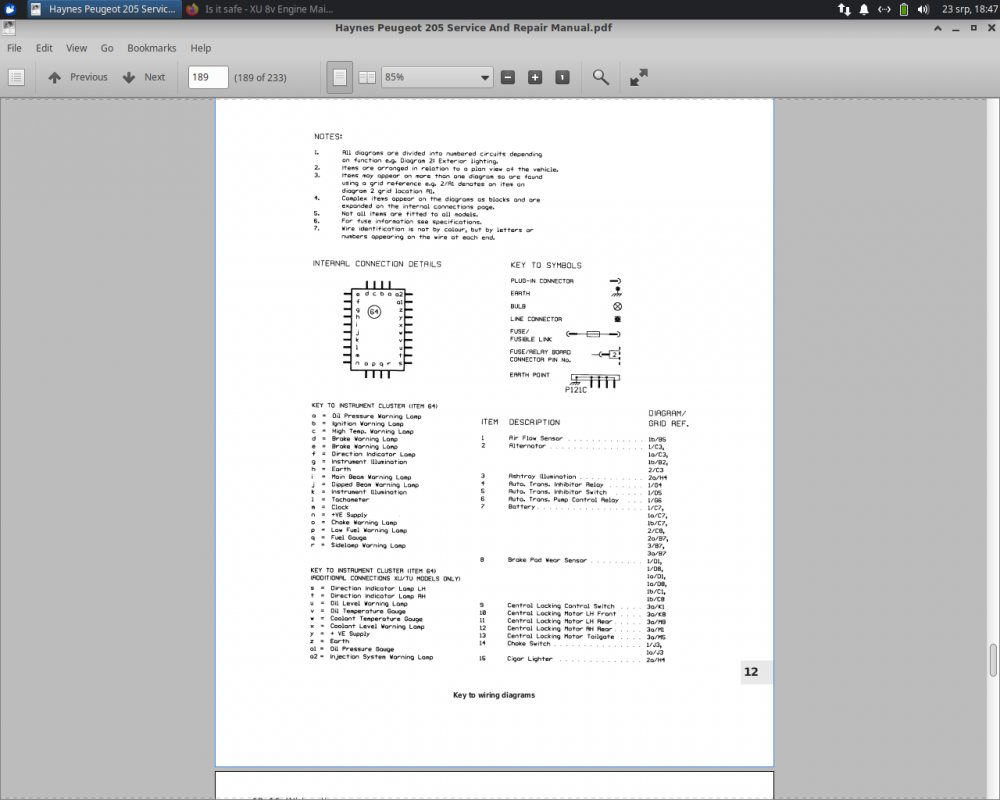Image resolution: width=1000 pixels, height=800 pixels.
Task: Open the find magnifier tool
Action: pos(600,77)
